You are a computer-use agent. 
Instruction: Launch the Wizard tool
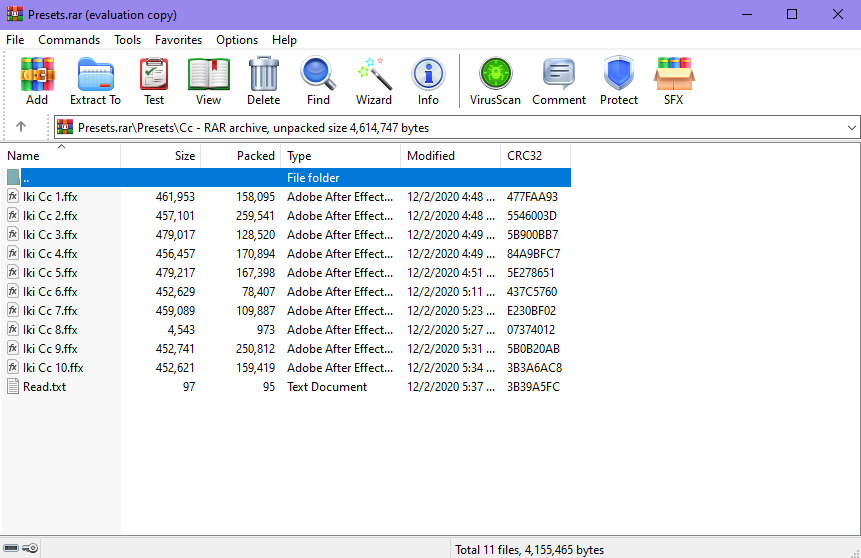(x=374, y=81)
